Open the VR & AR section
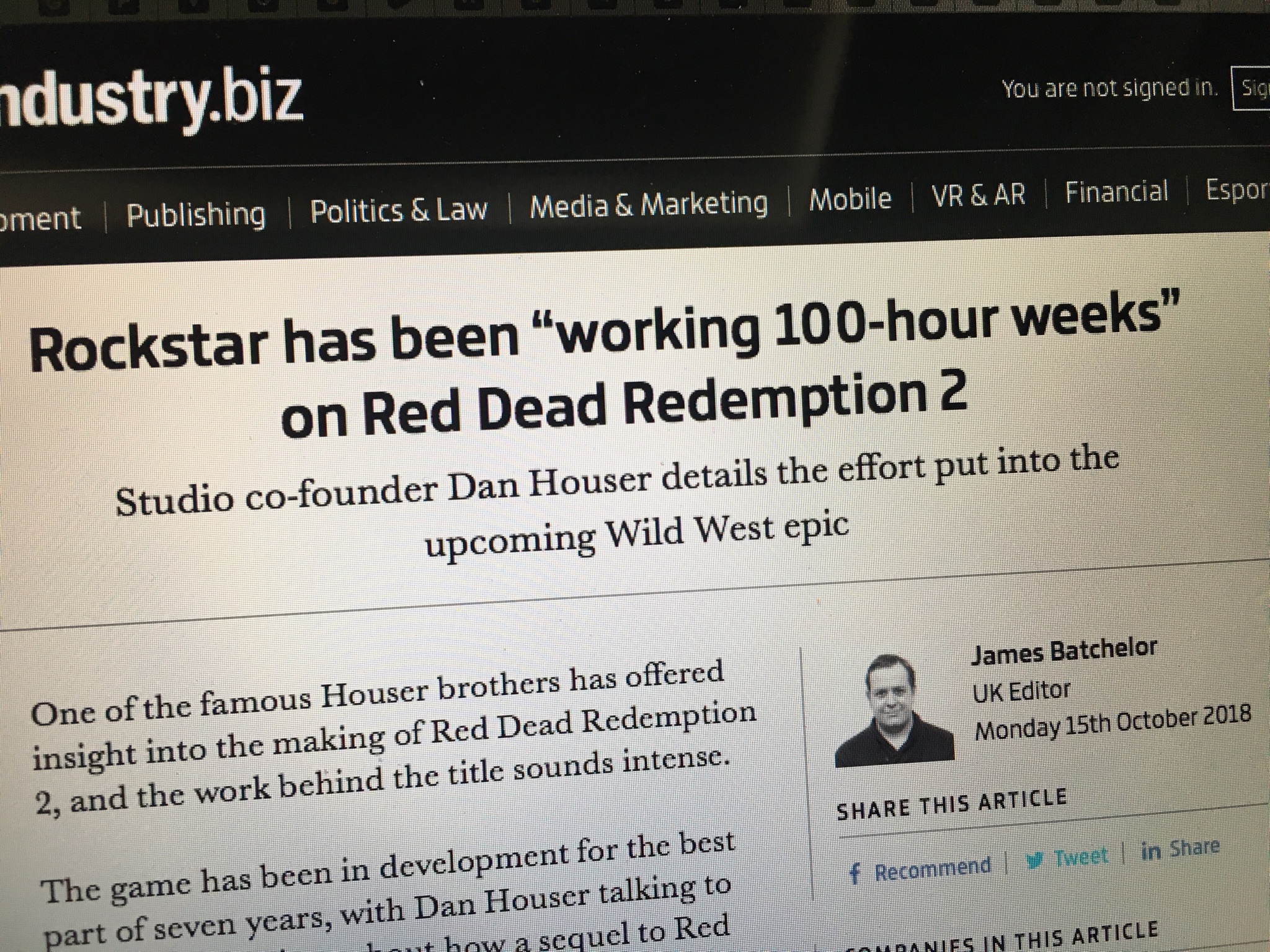The height and width of the screenshot is (952, 1270). [979, 195]
